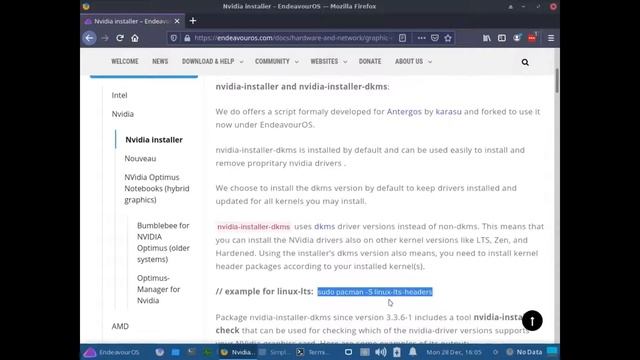The width and height of the screenshot is (640, 360).
Task: Switch to the Simpl... taskbar window
Action: (274, 352)
